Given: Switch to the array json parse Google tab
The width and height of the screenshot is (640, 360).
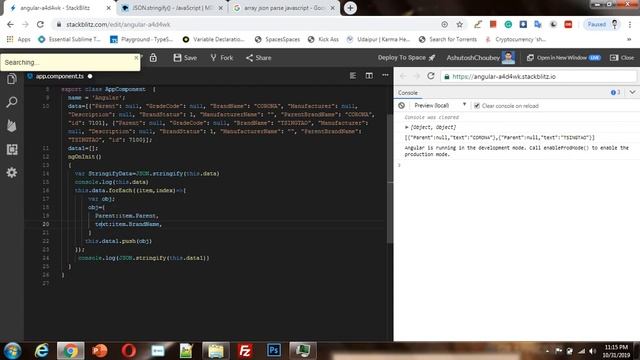Looking at the screenshot, I should [284, 8].
